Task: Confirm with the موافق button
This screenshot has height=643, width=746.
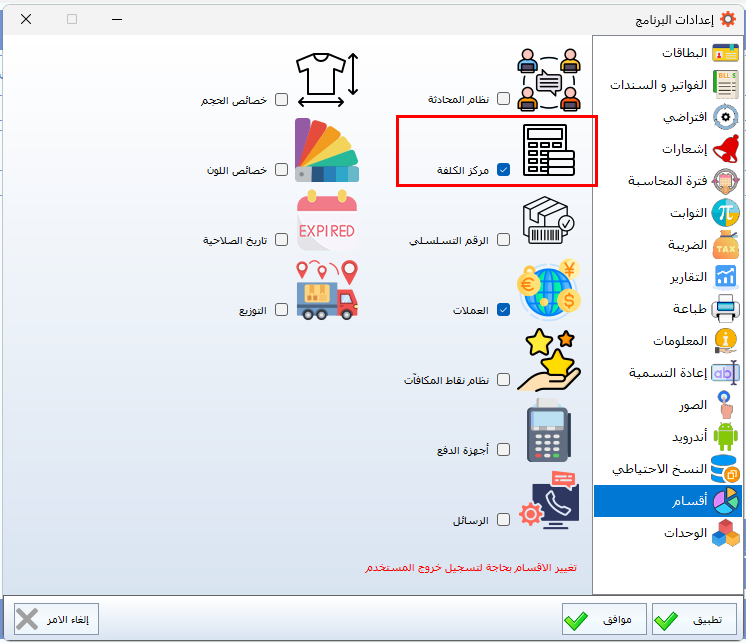Action: tap(603, 620)
